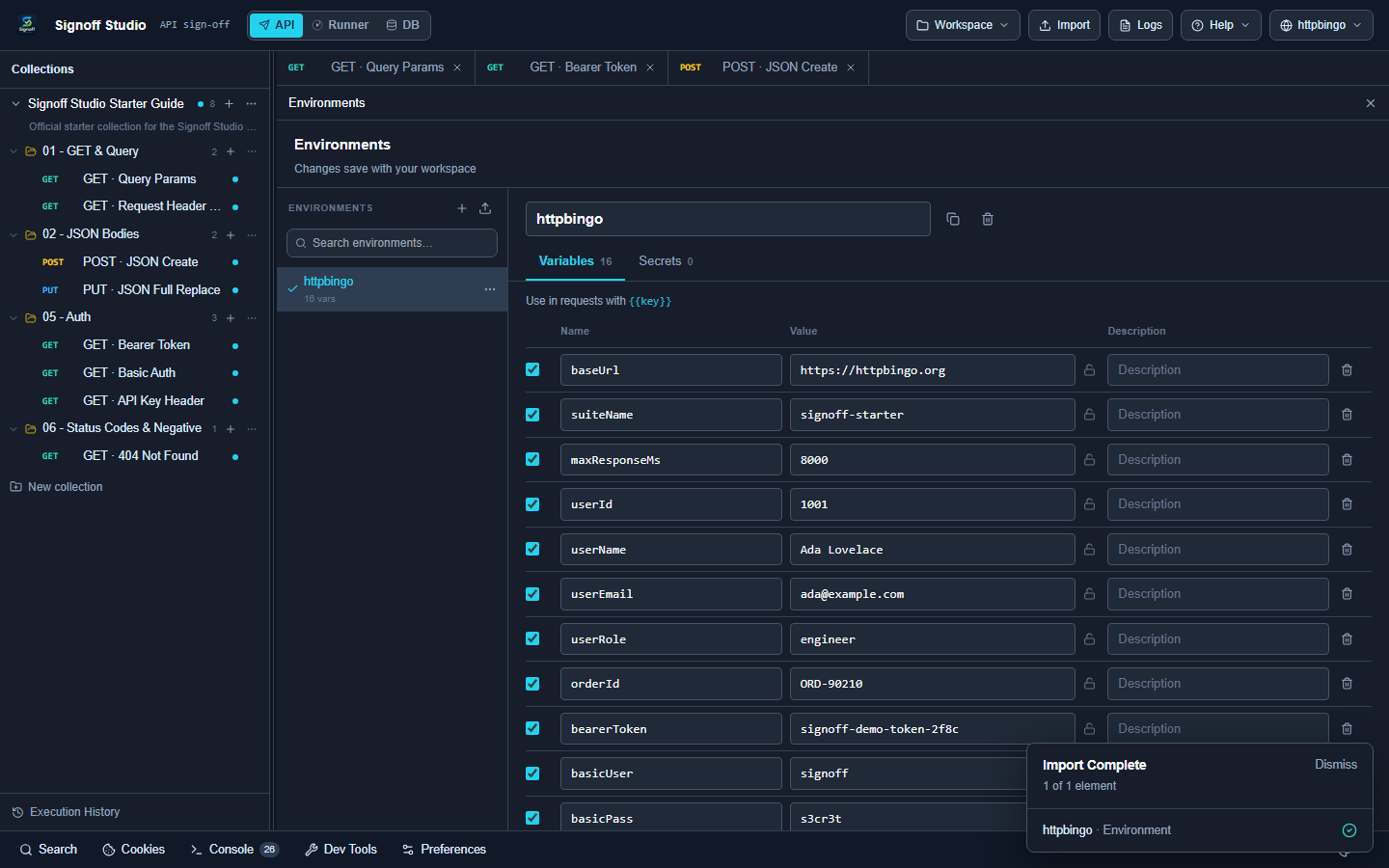Collapse the Signoff Studio Starter Guide collection
This screenshot has height=868, width=1389.
[15, 104]
